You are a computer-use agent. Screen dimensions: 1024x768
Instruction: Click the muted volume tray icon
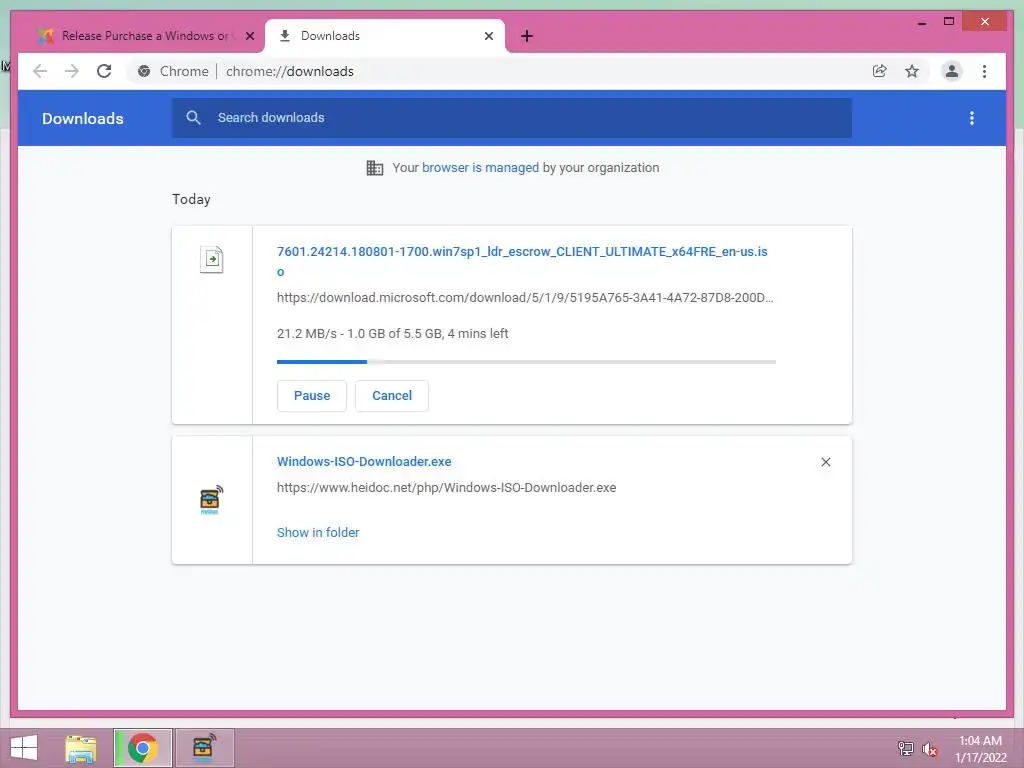(929, 749)
